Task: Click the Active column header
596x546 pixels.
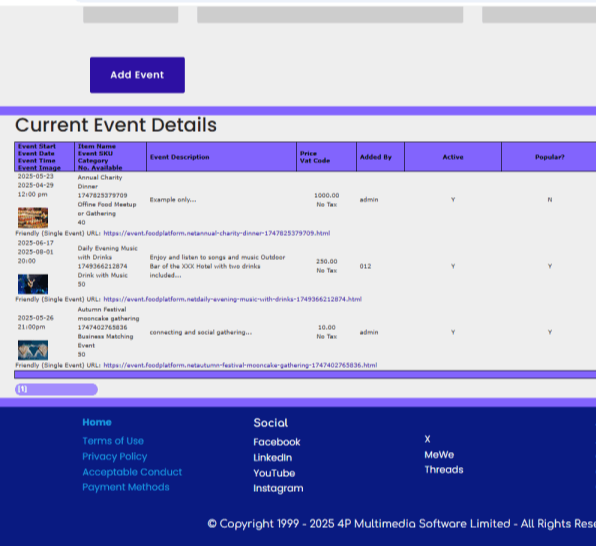Action: point(453,157)
